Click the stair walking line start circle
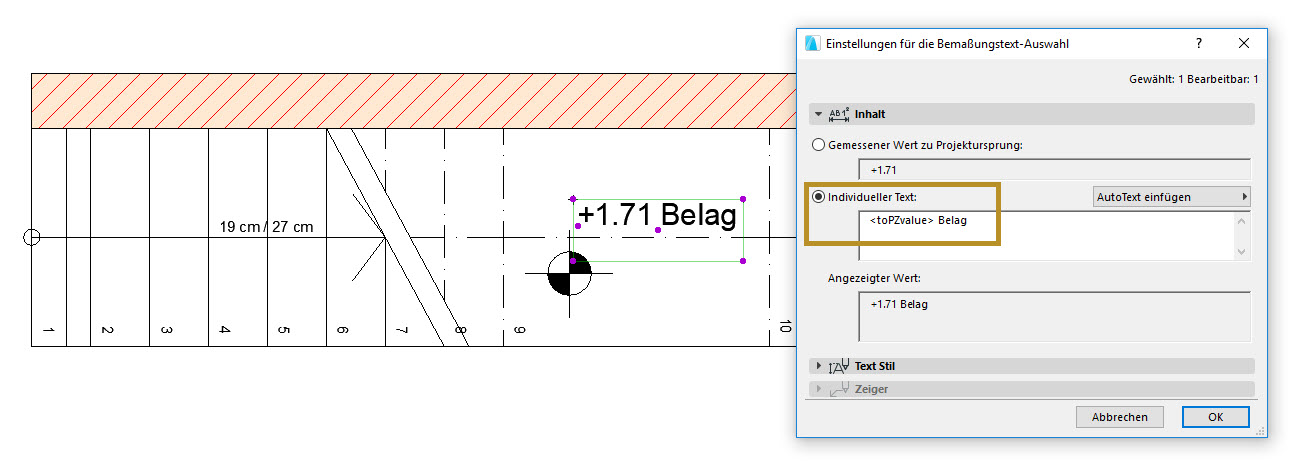Image resolution: width=1307 pixels, height=472 pixels. pos(31,237)
